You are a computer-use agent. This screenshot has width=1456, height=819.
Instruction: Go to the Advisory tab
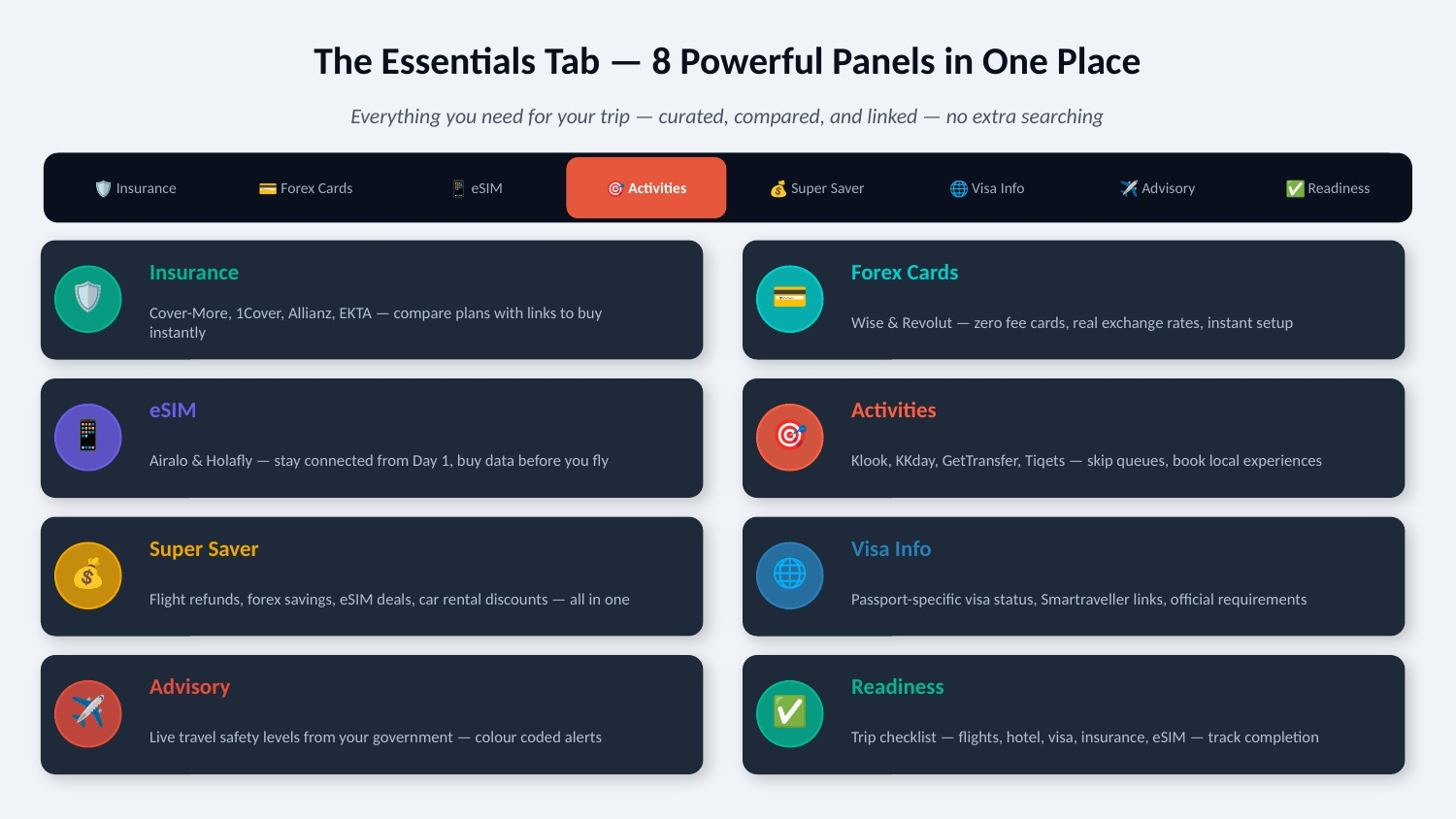tap(1157, 188)
